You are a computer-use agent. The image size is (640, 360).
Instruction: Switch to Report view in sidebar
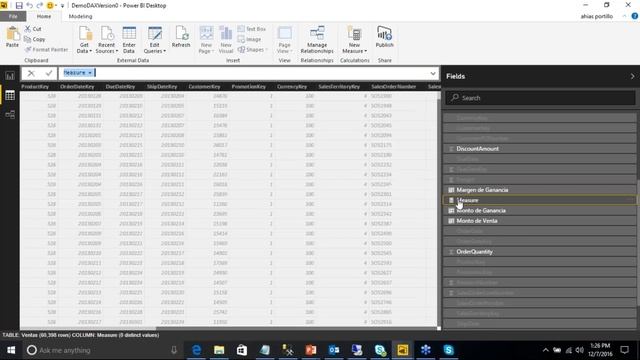pyautogui.click(x=10, y=76)
